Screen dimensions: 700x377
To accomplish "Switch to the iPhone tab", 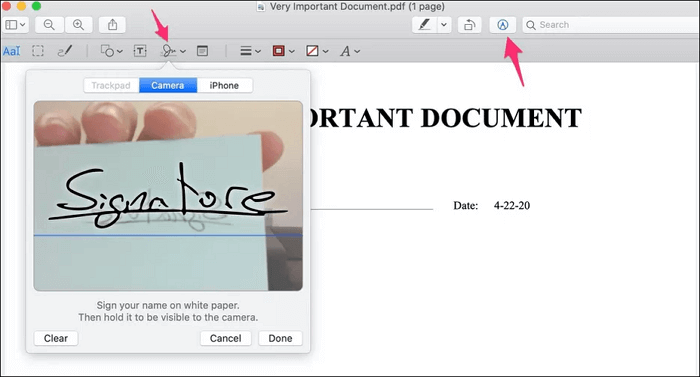I will pos(225,85).
